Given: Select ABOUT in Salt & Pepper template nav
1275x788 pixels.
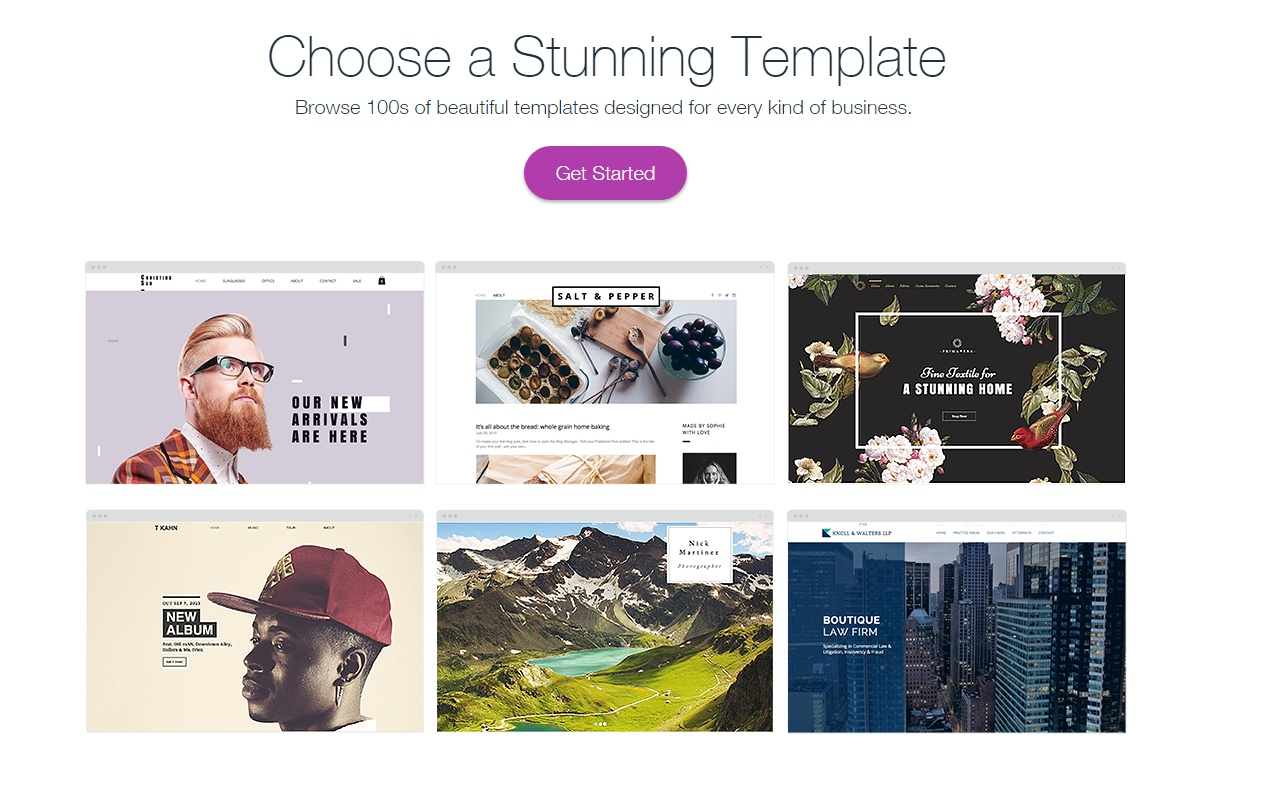Looking at the screenshot, I should (x=499, y=295).
